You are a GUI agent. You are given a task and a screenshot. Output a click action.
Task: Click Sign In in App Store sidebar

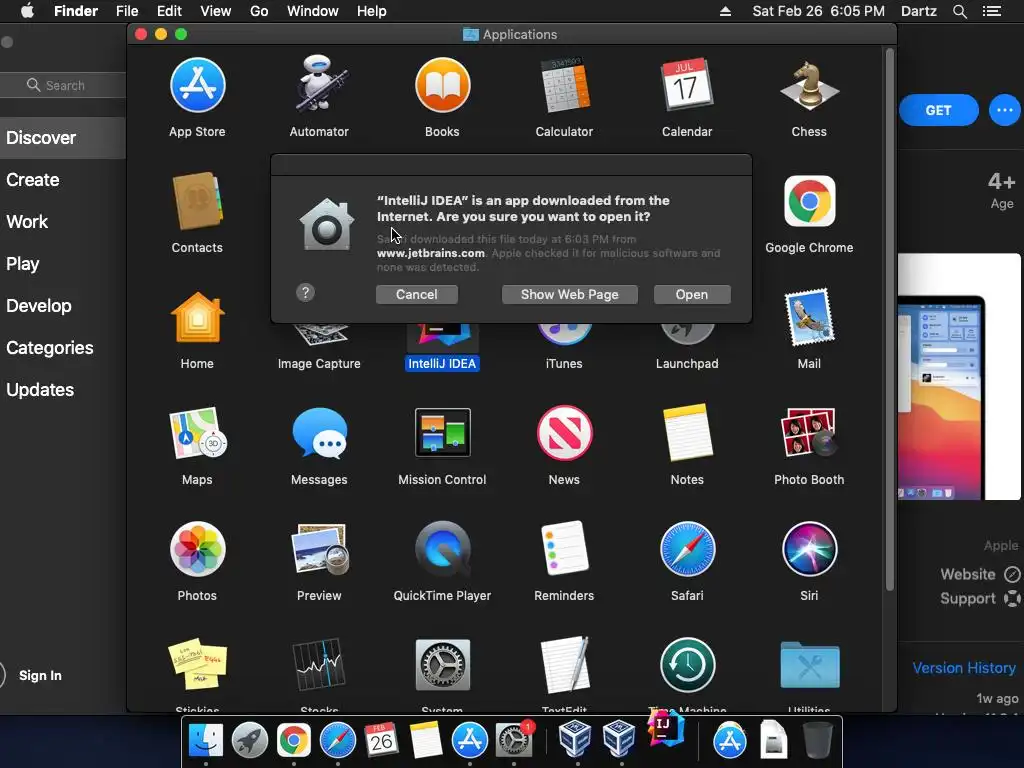(40, 675)
